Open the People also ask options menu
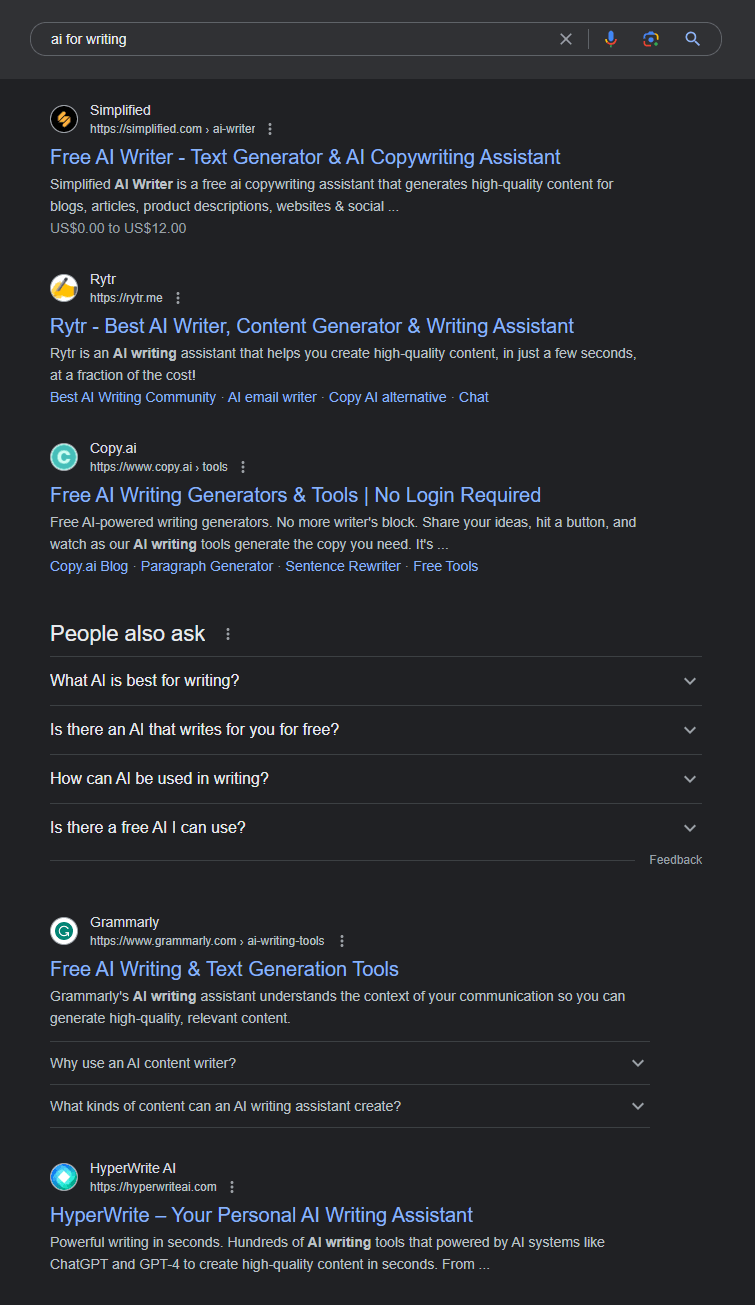 pos(228,634)
